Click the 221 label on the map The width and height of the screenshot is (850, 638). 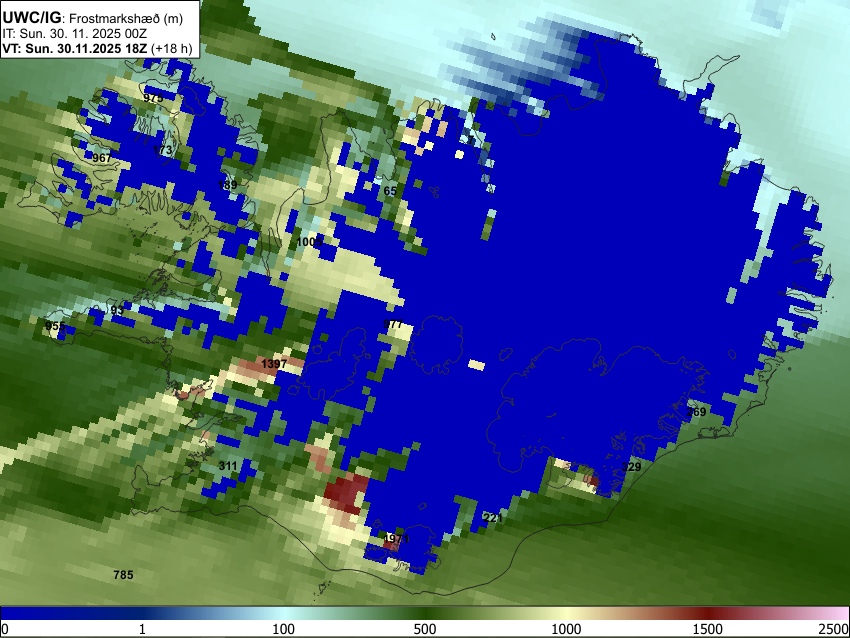(493, 518)
